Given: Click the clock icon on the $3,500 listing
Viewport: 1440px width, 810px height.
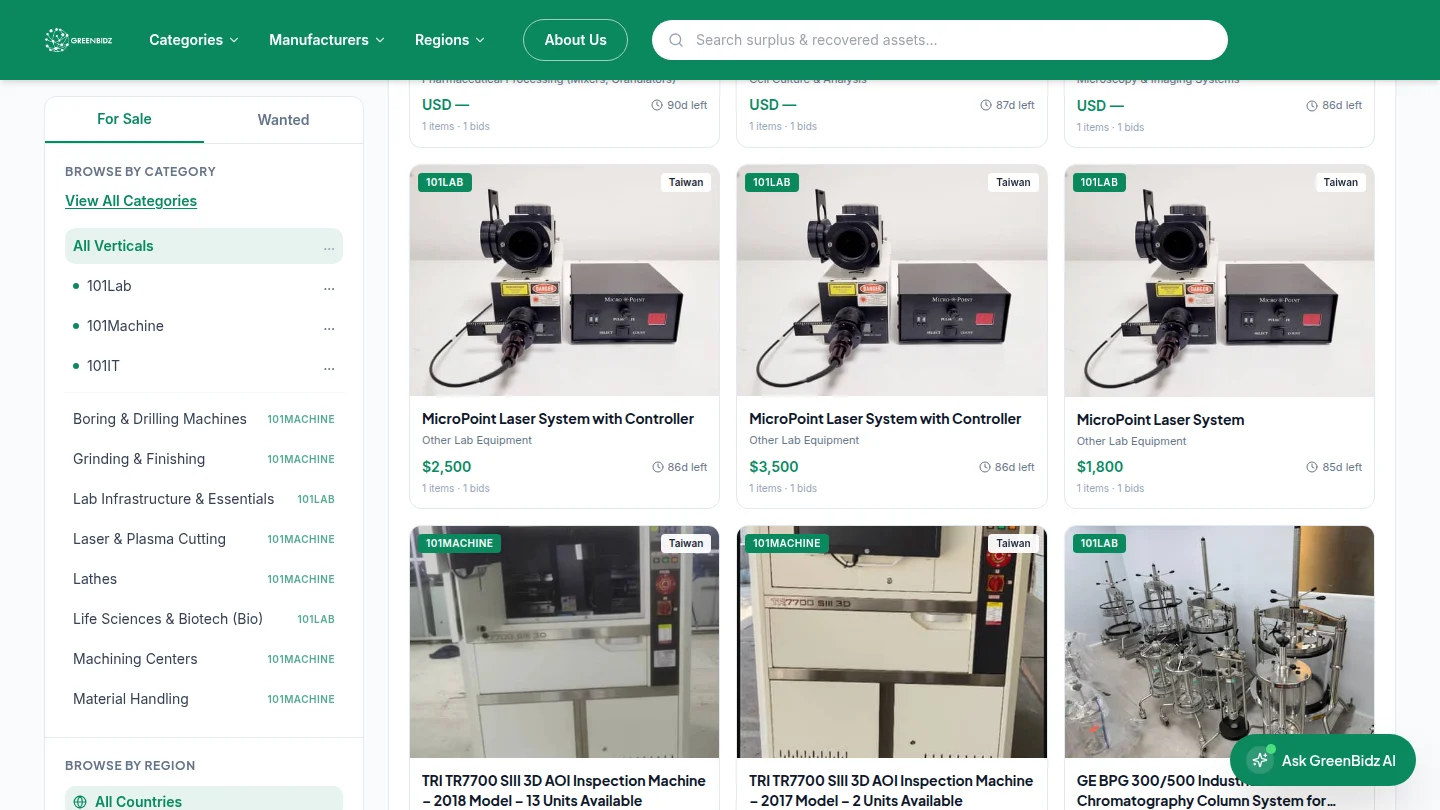Looking at the screenshot, I should point(985,467).
